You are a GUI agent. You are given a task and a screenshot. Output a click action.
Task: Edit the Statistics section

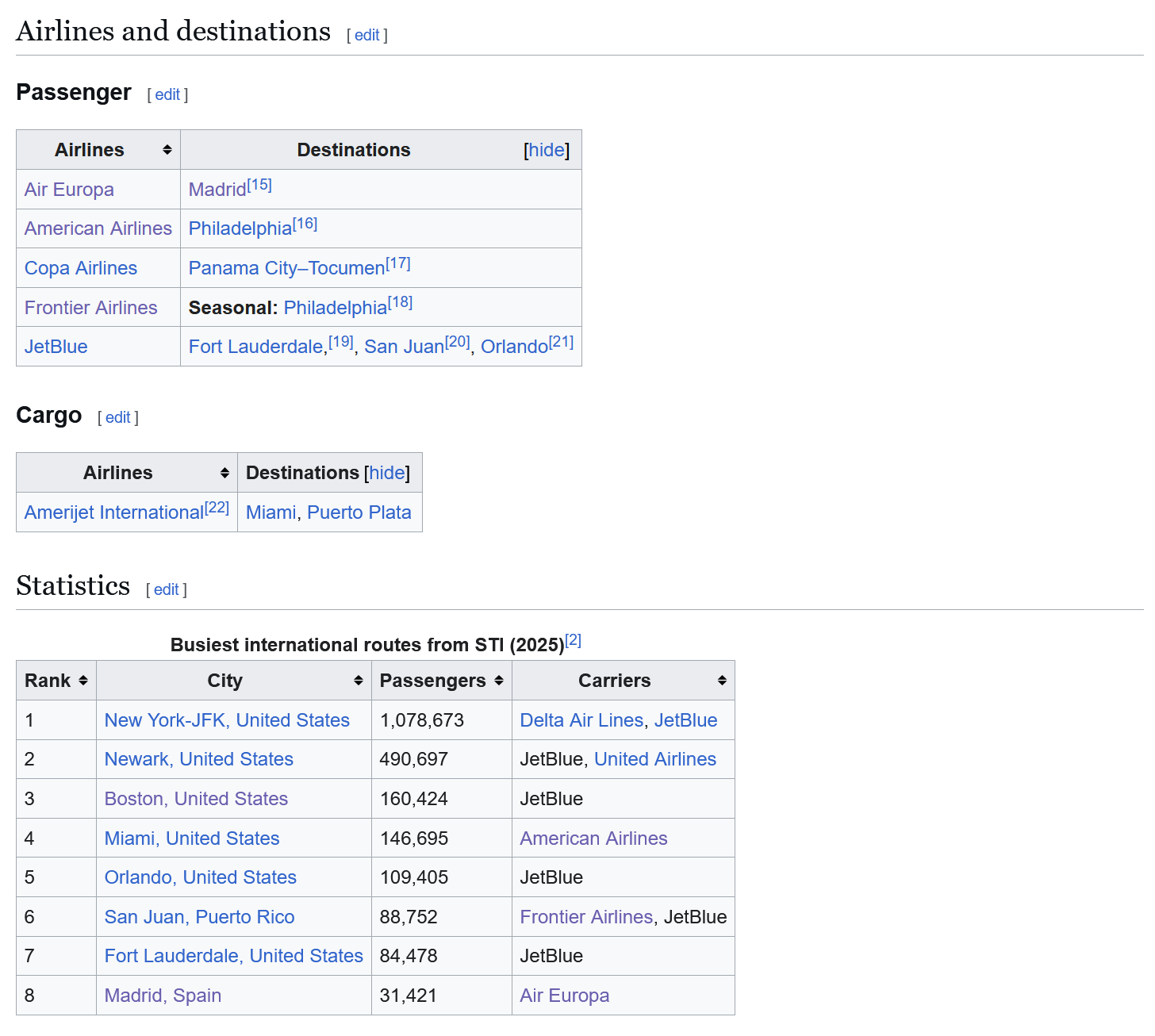[x=167, y=589]
